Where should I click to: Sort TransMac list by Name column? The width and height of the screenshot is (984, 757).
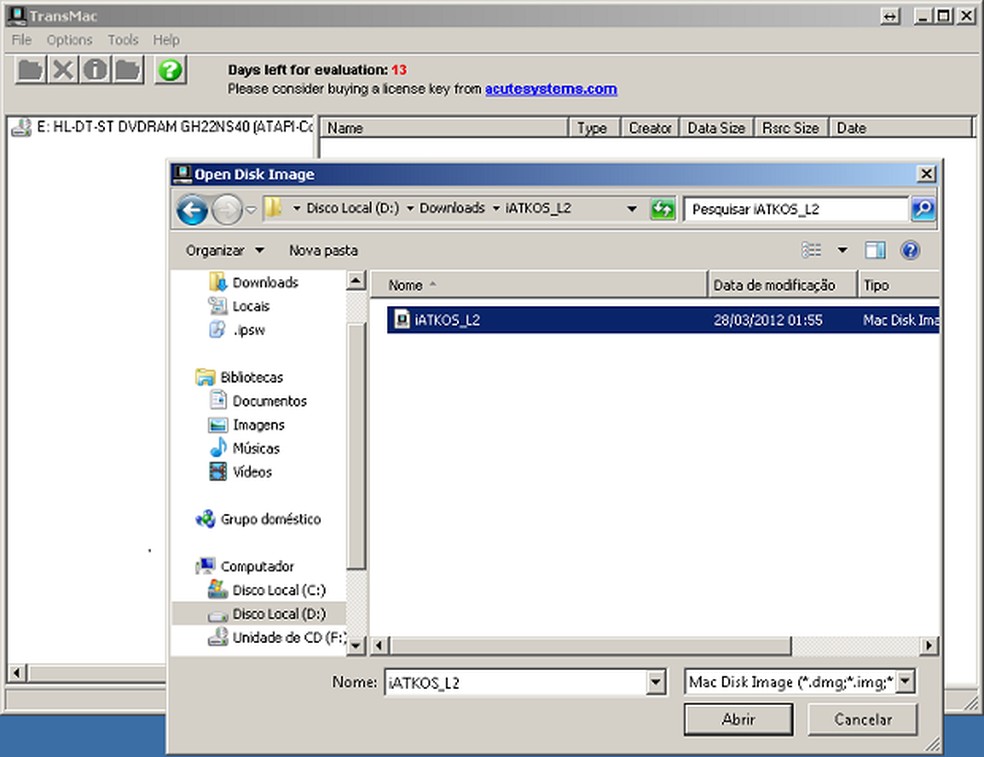pos(444,127)
